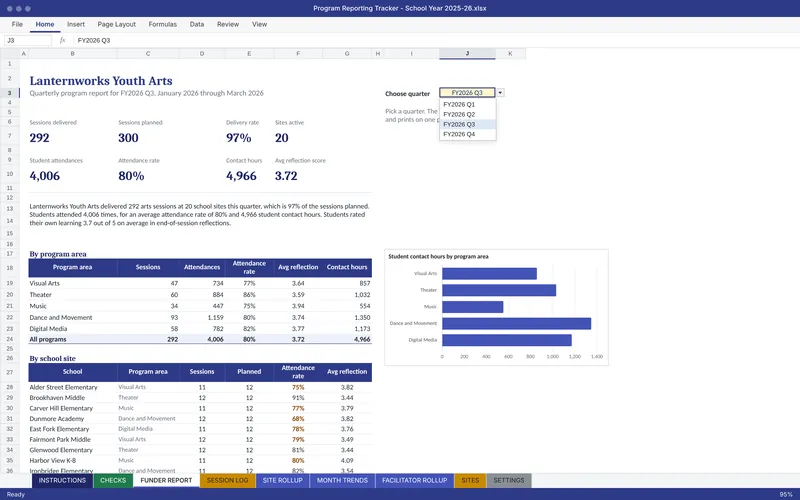Click the Visual Arts row in program table

[x=200, y=283]
